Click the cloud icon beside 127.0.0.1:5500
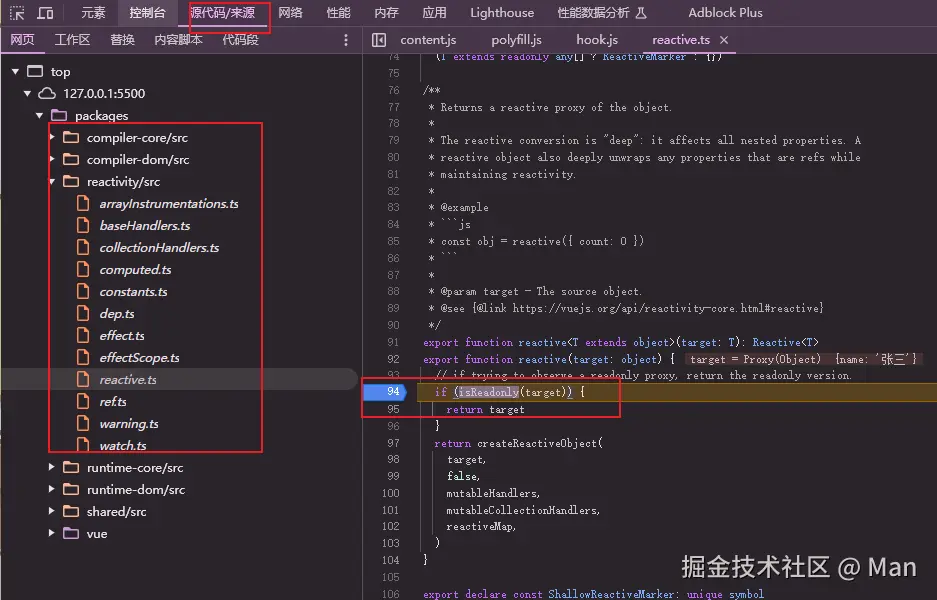Viewport: 937px width, 600px height. click(x=47, y=94)
